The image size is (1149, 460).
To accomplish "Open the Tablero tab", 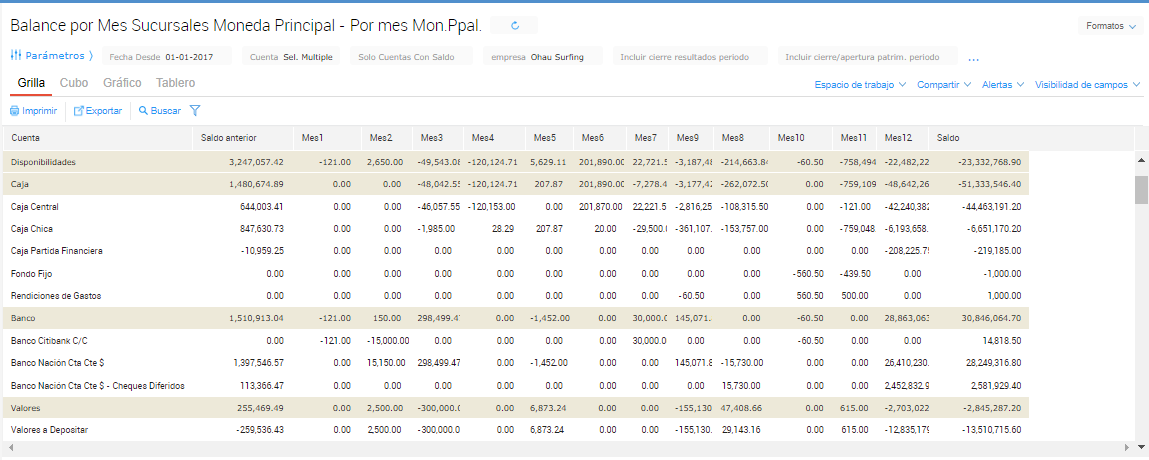I will click(x=175, y=83).
